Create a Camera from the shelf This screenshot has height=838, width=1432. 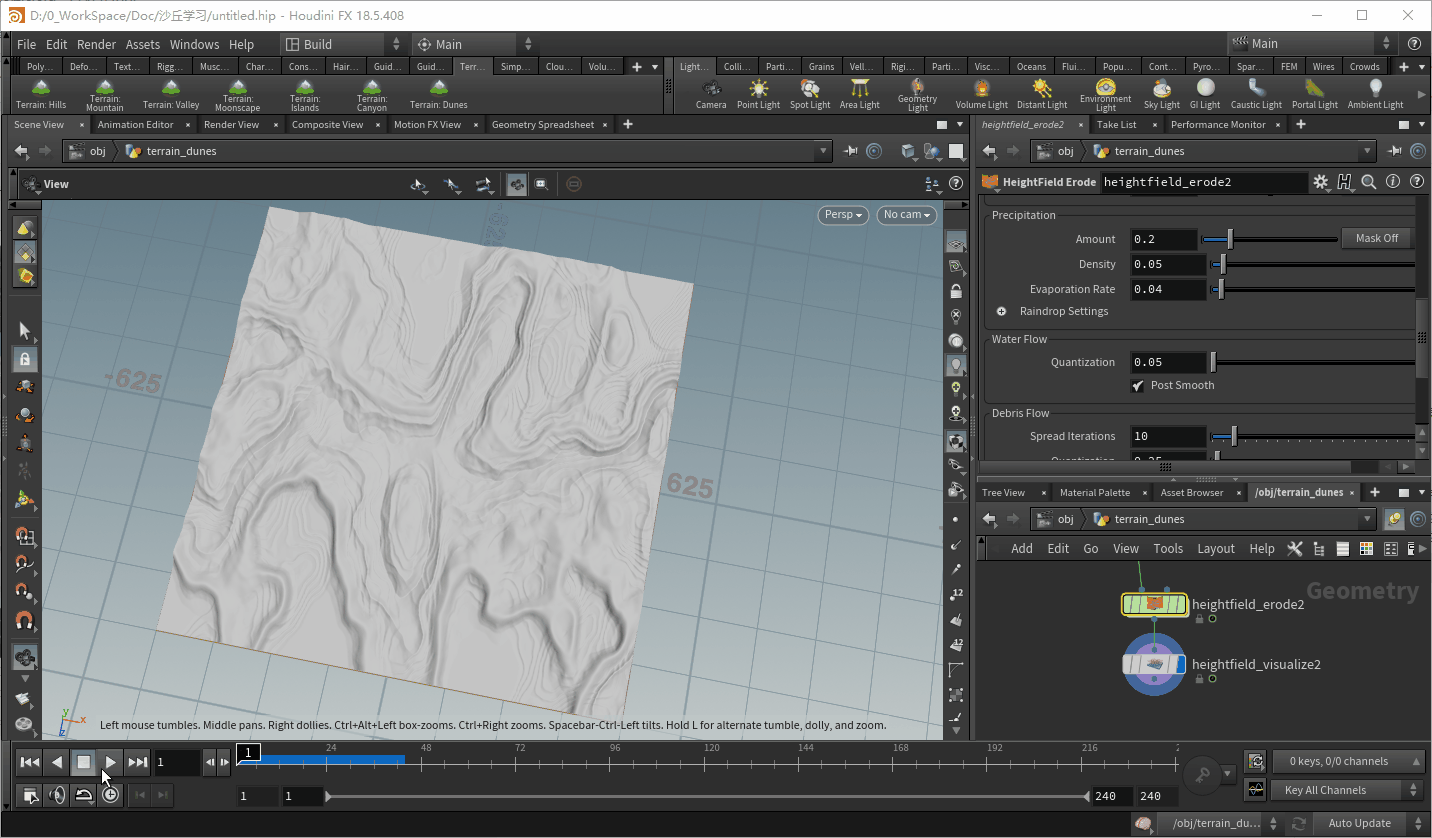[x=711, y=94]
